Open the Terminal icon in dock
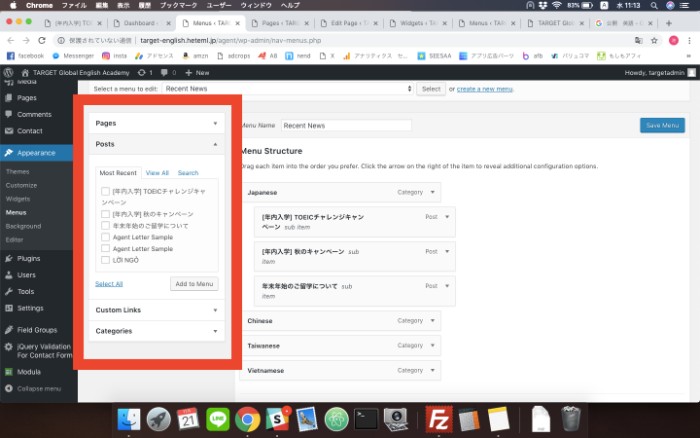The image size is (700, 438). tap(367, 418)
